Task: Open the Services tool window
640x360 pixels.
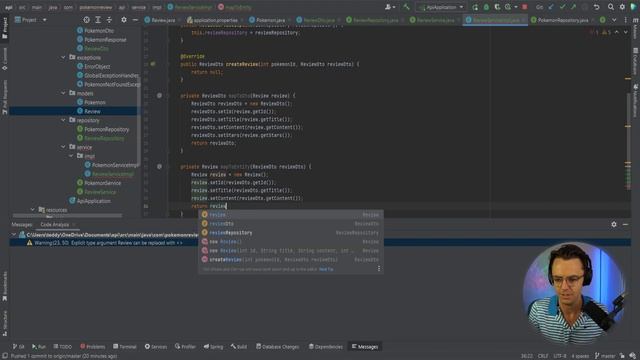Action: 156,347
